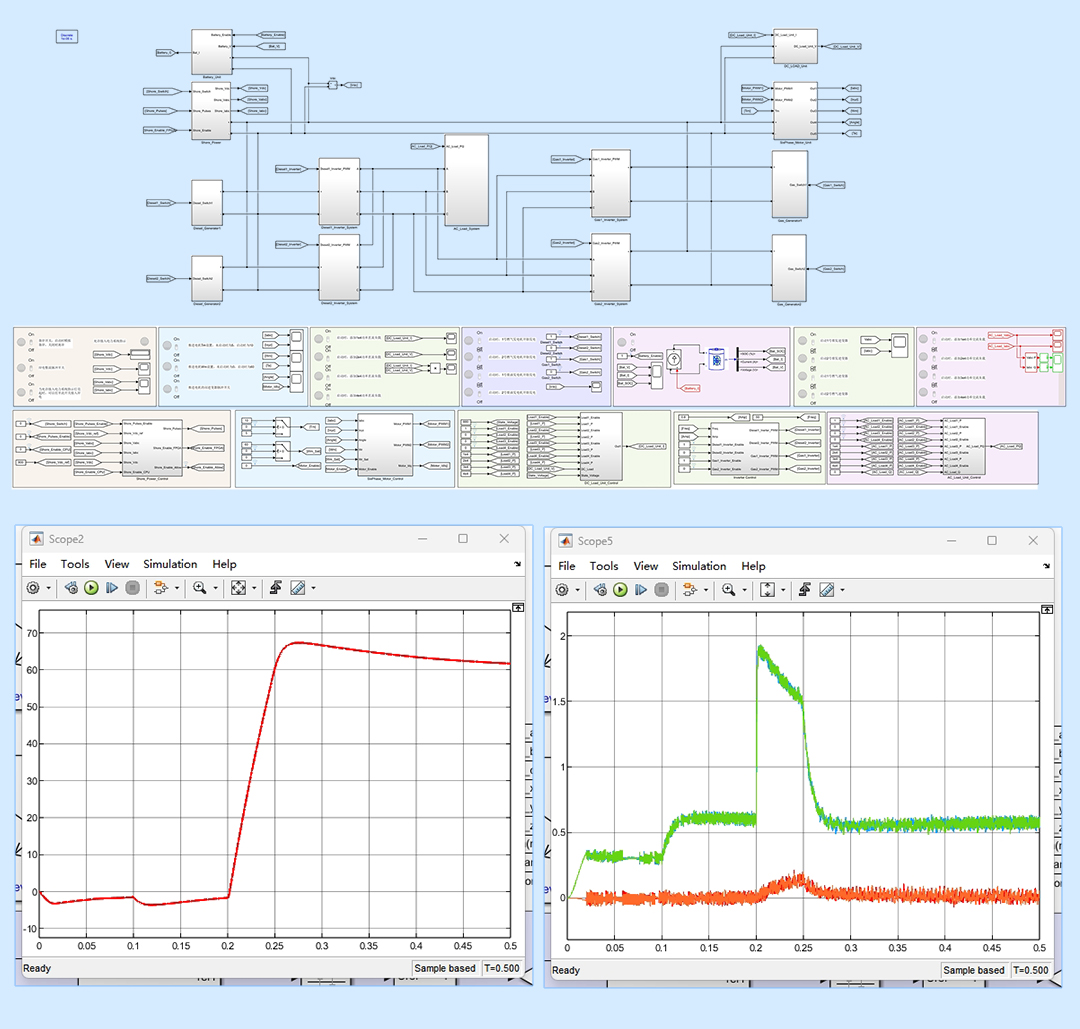1080x1029 pixels.
Task: Maximize axes icon at Scope5 plot corner
Action: (x=1047, y=610)
